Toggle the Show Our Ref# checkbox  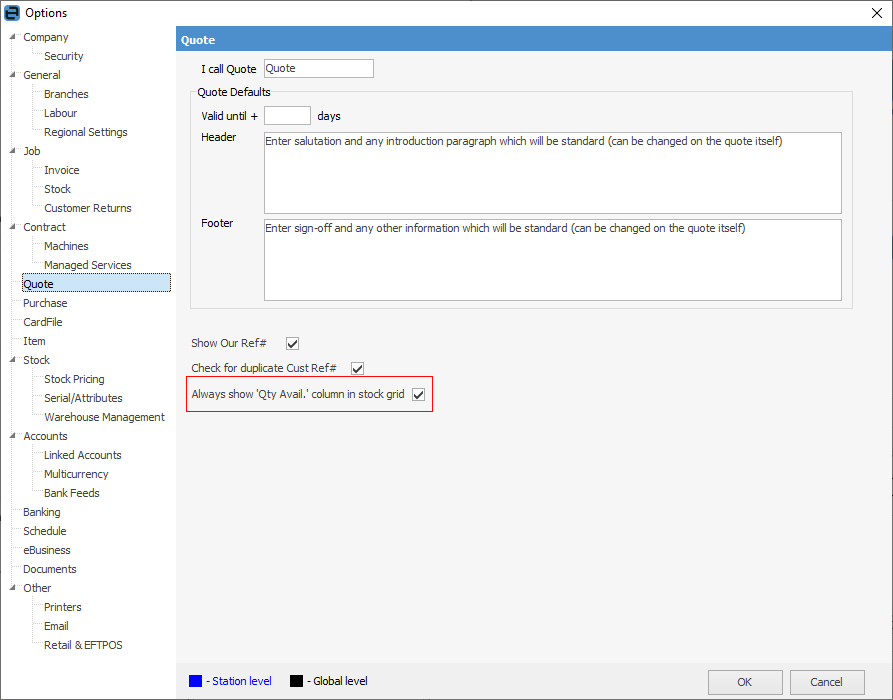click(293, 344)
